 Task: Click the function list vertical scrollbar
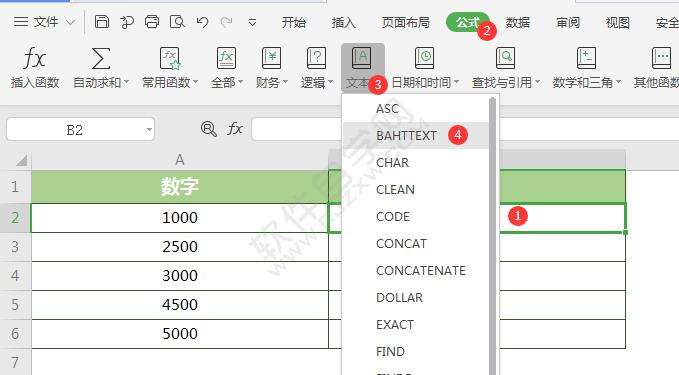point(492,236)
